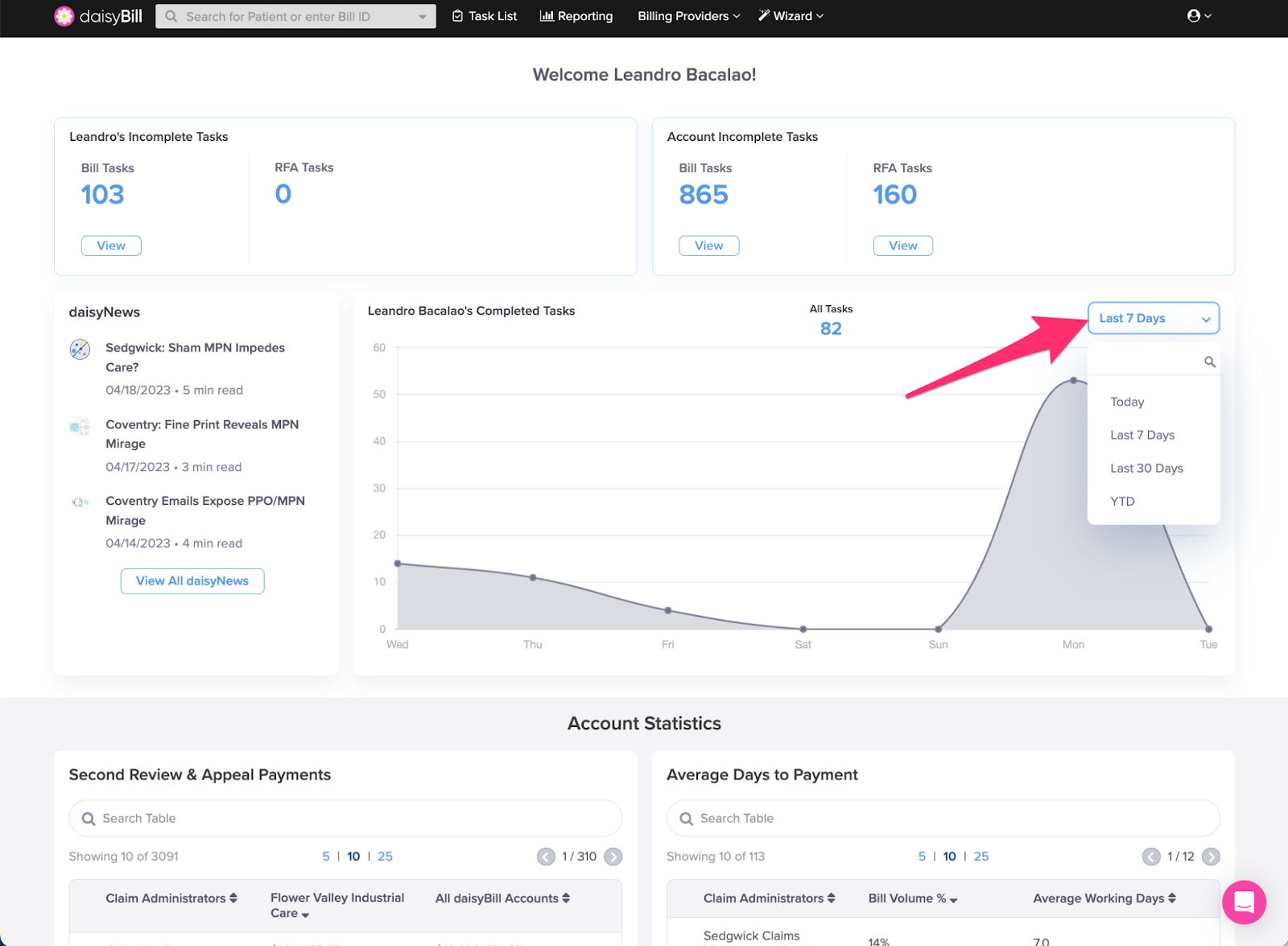The height and width of the screenshot is (946, 1288).
Task: Go to previous page of Average Days table
Action: 1151,857
